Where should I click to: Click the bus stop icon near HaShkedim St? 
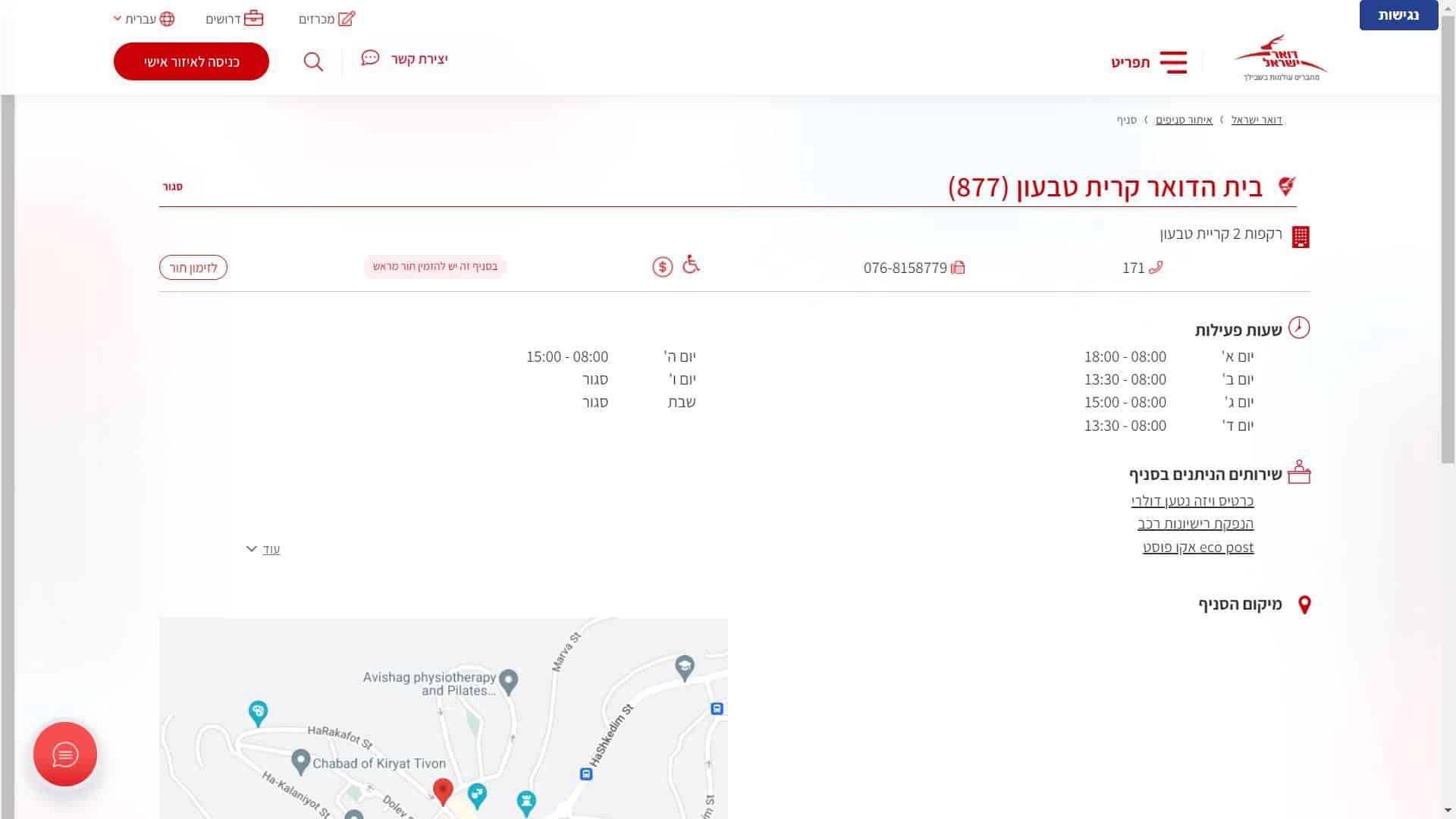(586, 774)
